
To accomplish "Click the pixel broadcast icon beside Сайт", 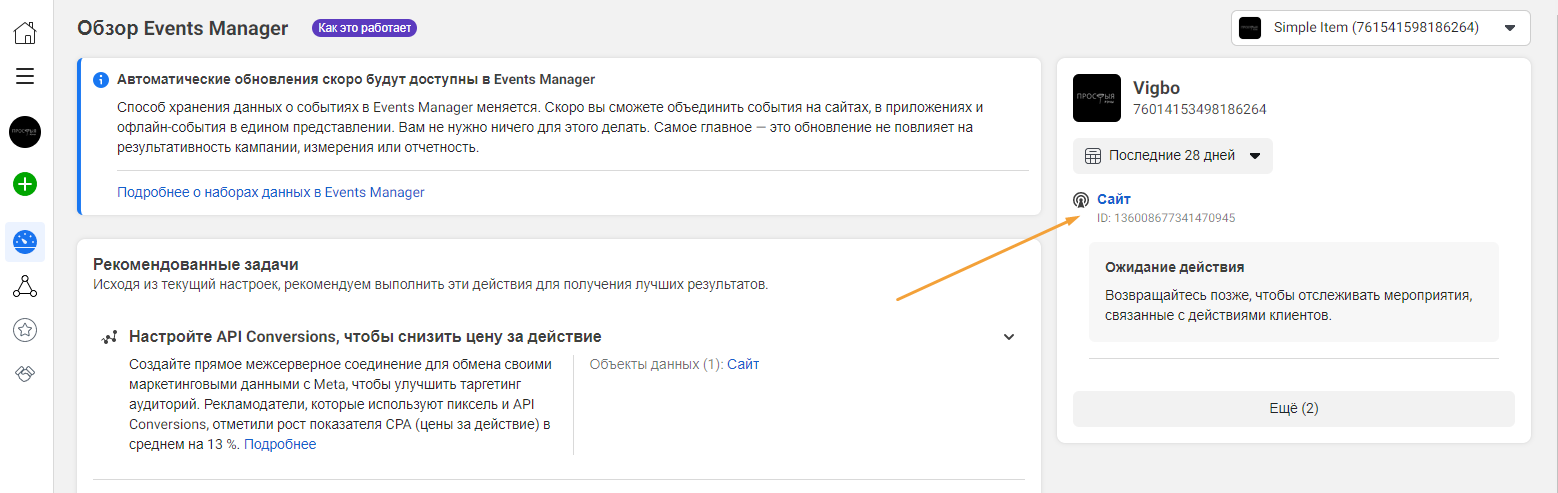I will [x=1081, y=200].
